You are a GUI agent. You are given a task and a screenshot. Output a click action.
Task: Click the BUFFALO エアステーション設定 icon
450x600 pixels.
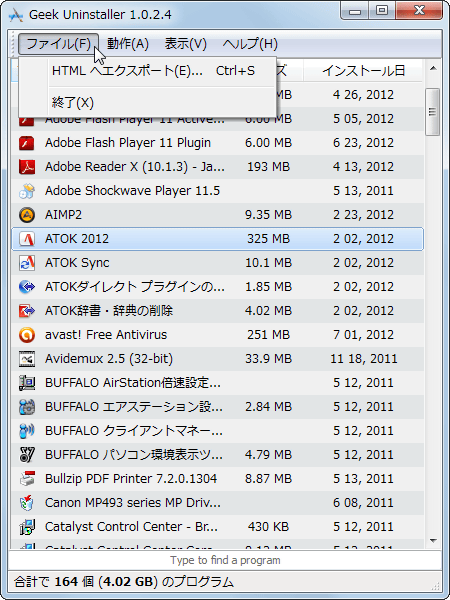27,407
